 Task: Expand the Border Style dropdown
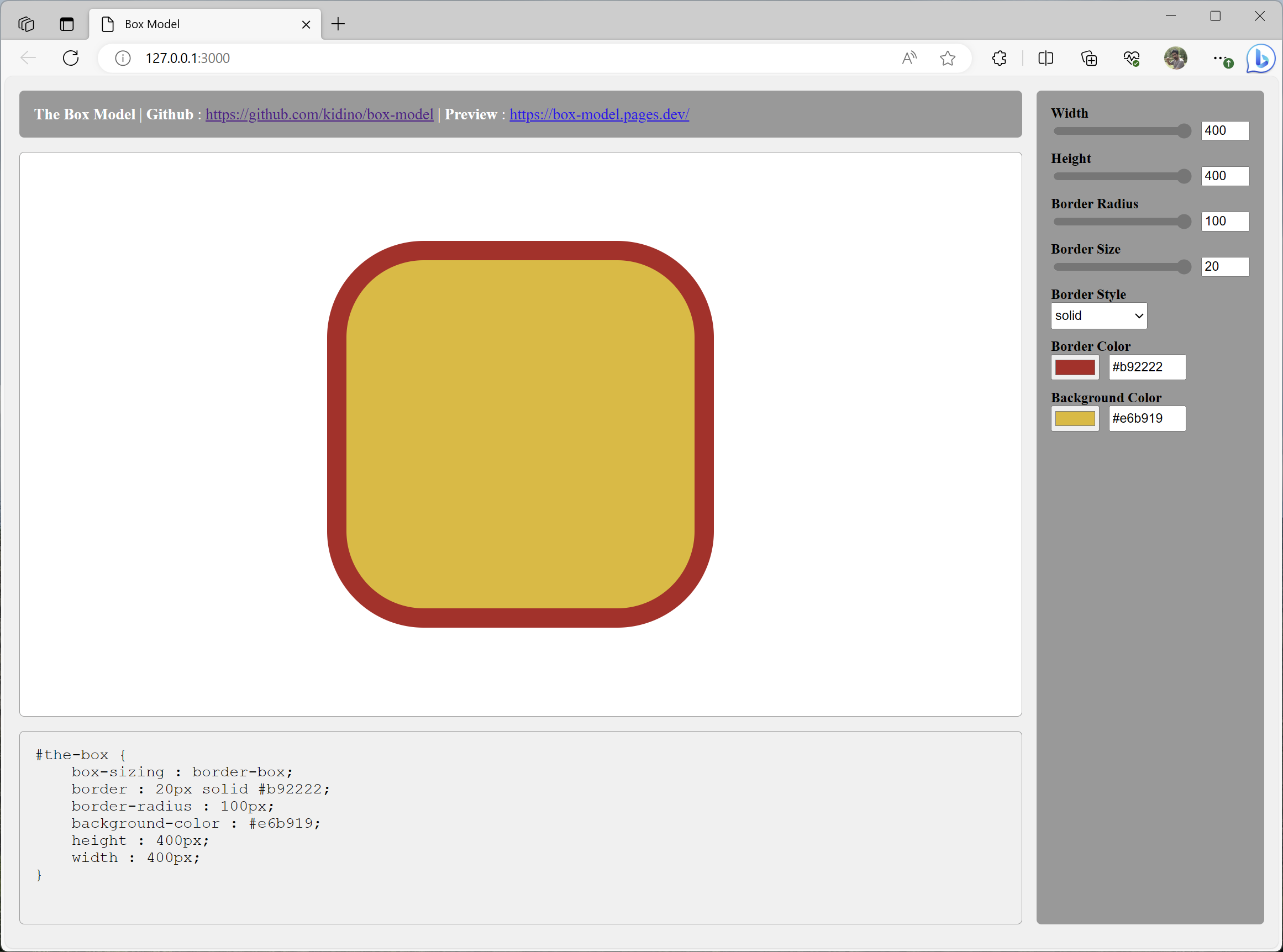(1098, 316)
